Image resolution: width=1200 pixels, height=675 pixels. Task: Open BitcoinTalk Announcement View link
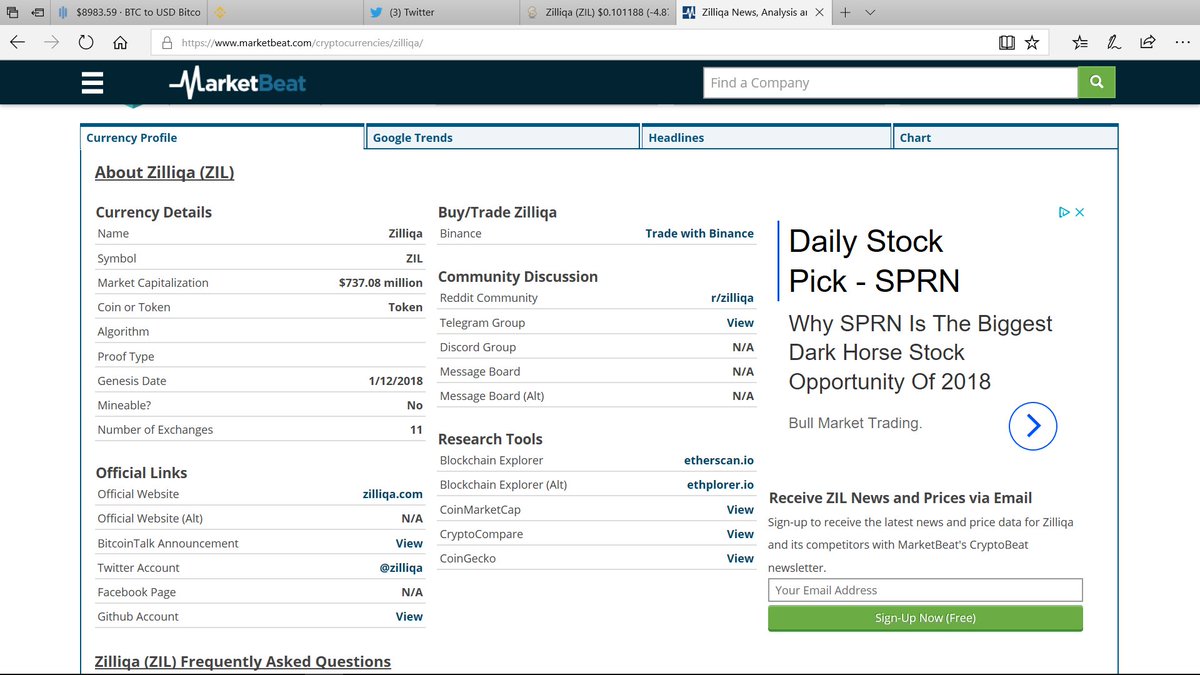coord(409,543)
